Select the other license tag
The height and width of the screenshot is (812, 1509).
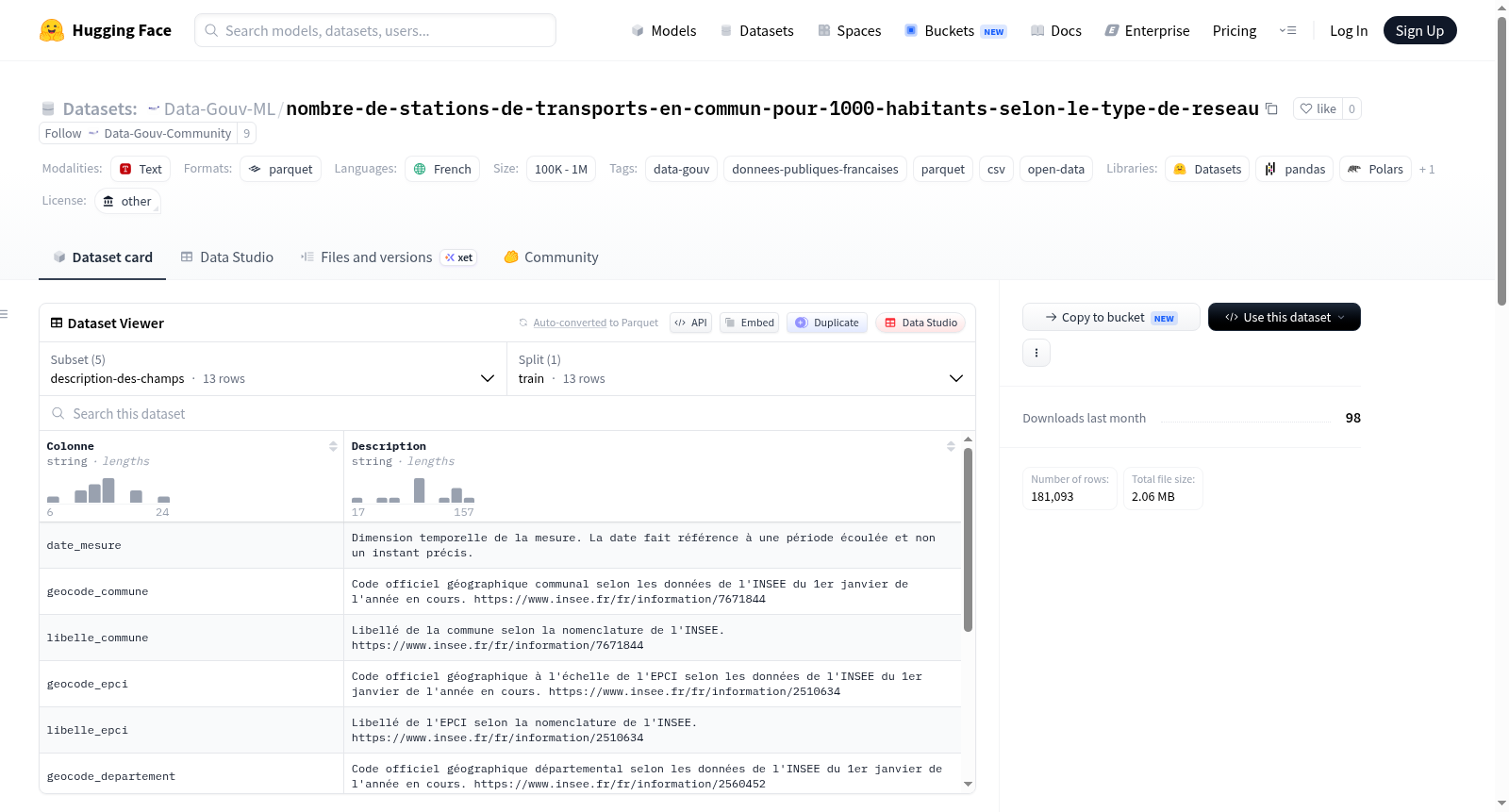coord(127,201)
